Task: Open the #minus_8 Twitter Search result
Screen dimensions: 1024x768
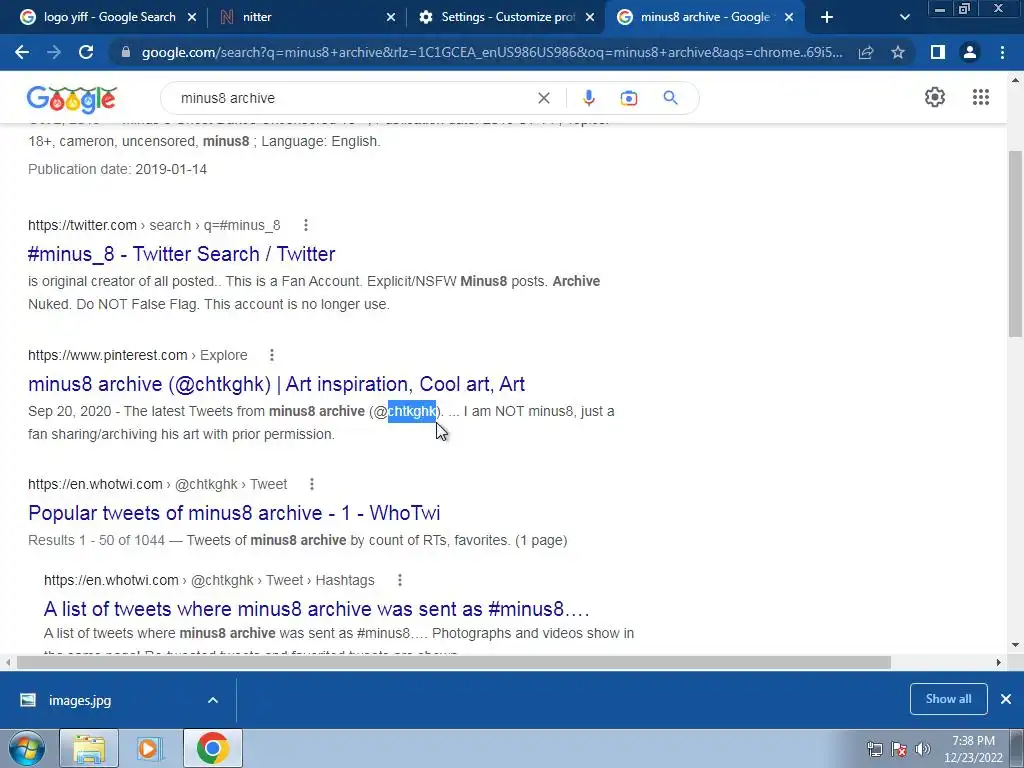Action: pos(182,254)
